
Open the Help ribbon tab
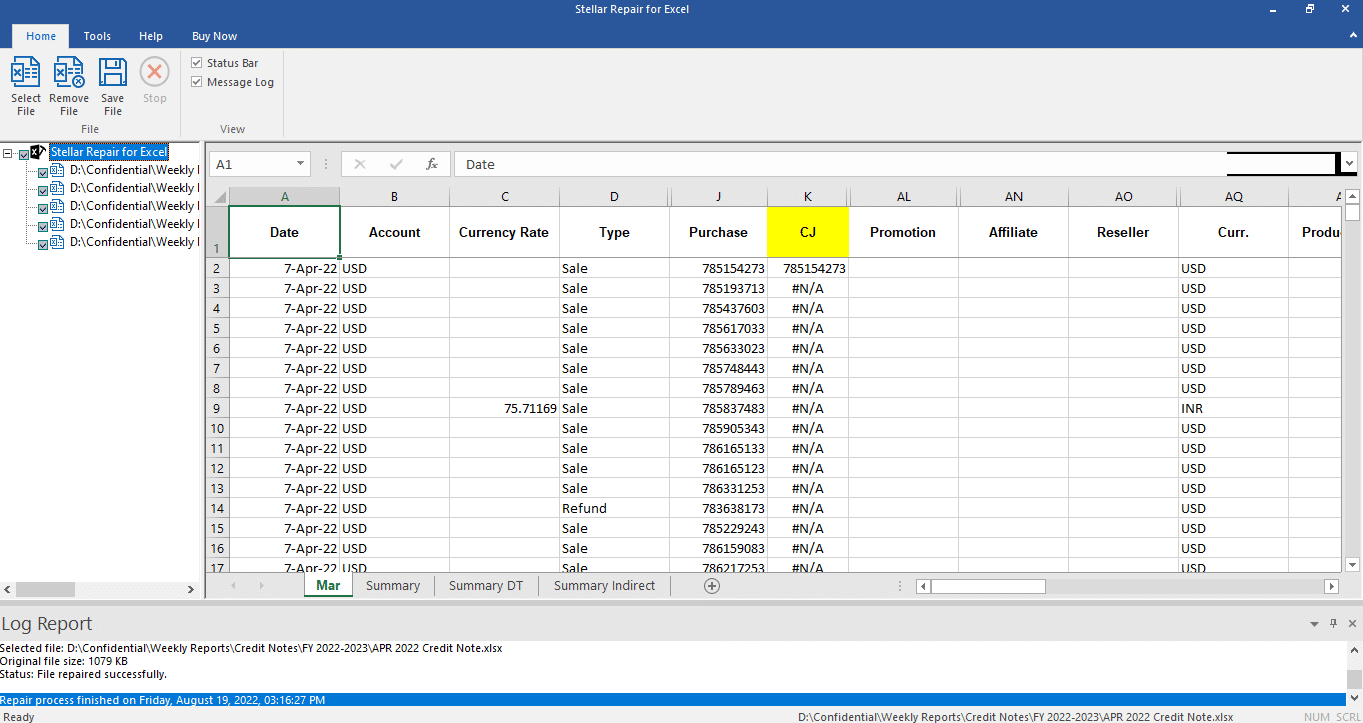point(151,36)
